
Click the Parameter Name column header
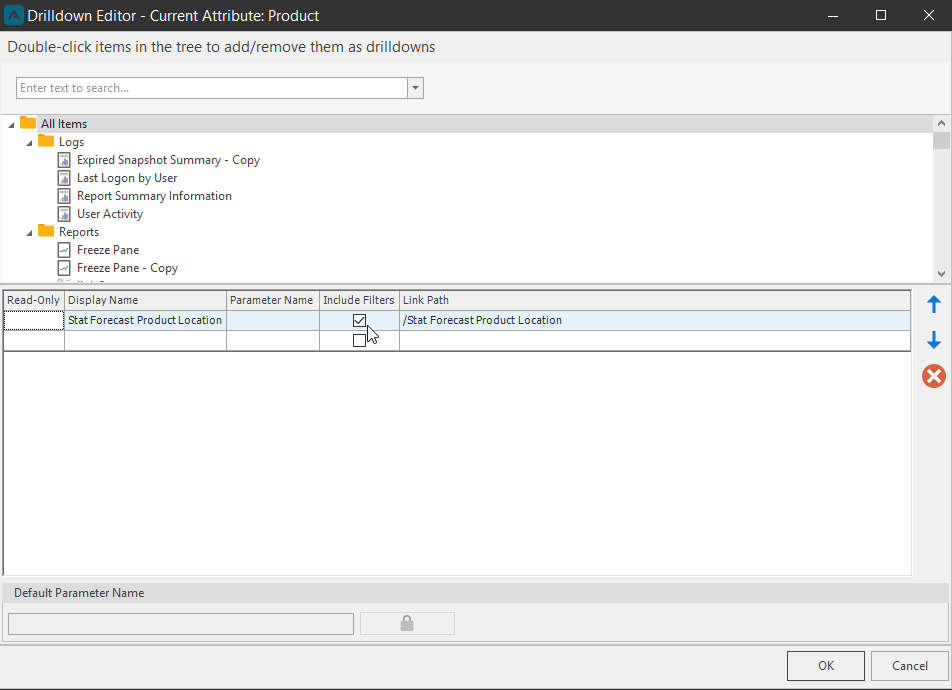click(x=273, y=300)
